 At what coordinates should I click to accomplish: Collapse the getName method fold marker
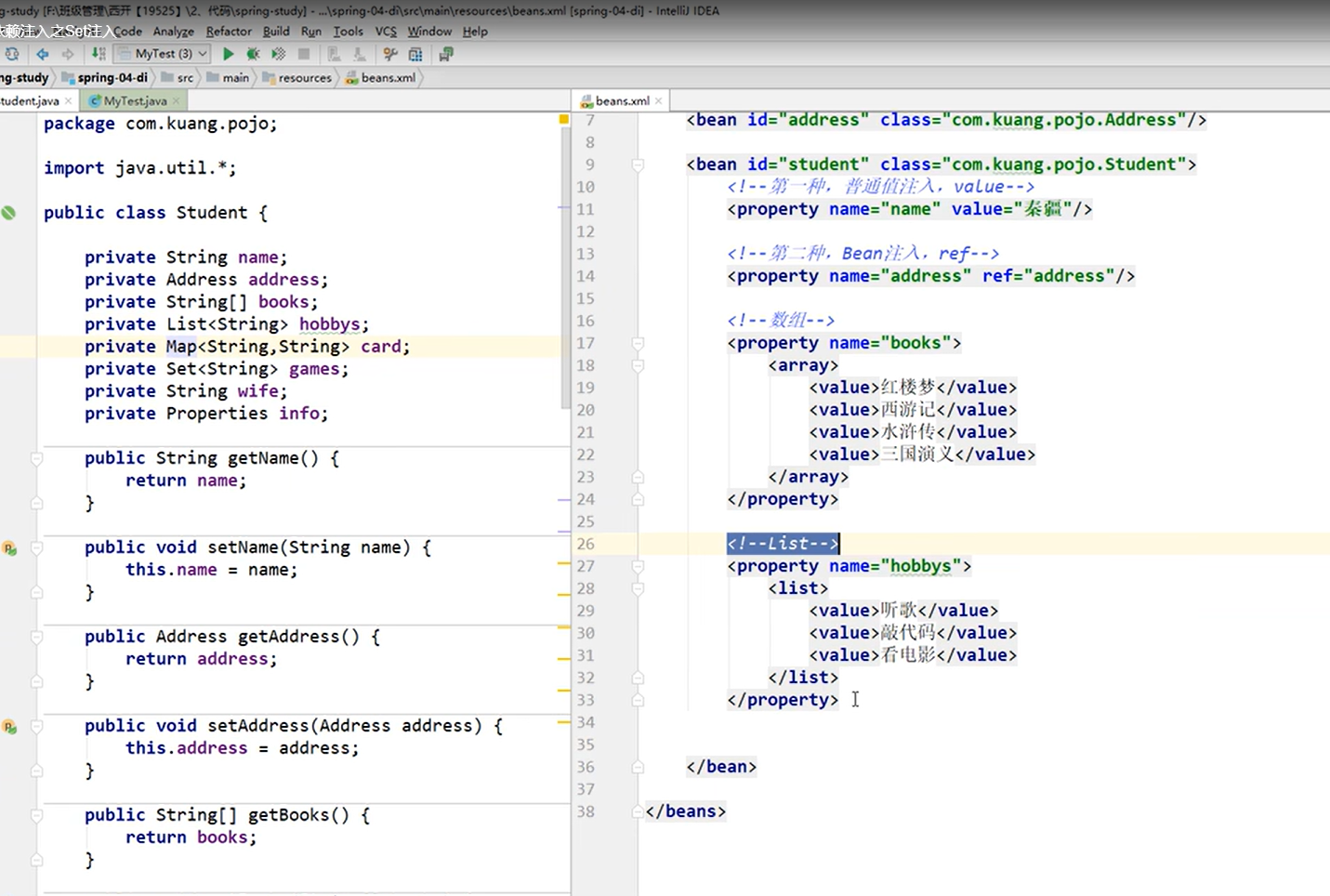pyautogui.click(x=36, y=458)
